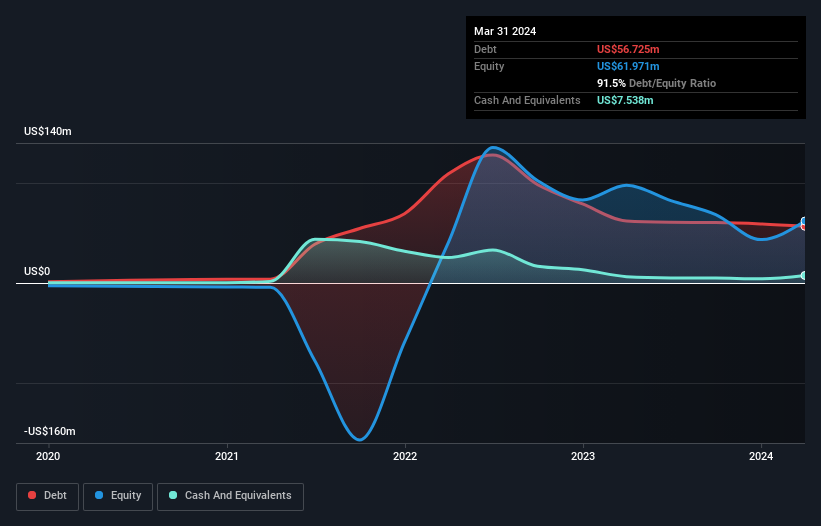The image size is (821, 526).
Task: Click the 2023 x-axis label
Action: point(583,456)
